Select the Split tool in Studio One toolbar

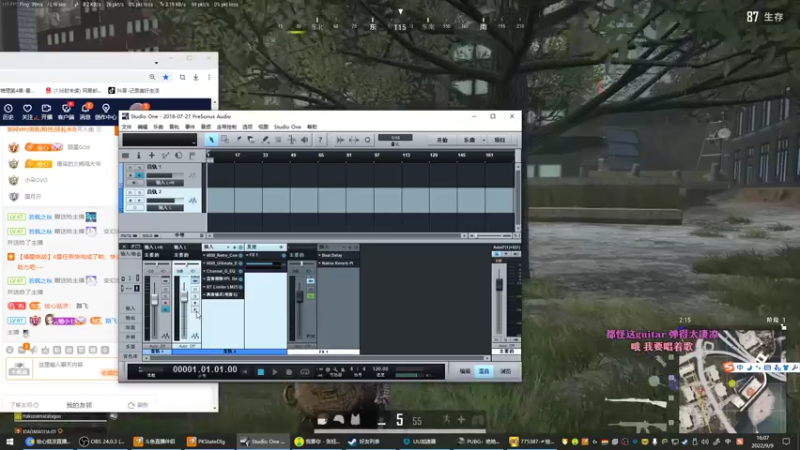[238, 140]
